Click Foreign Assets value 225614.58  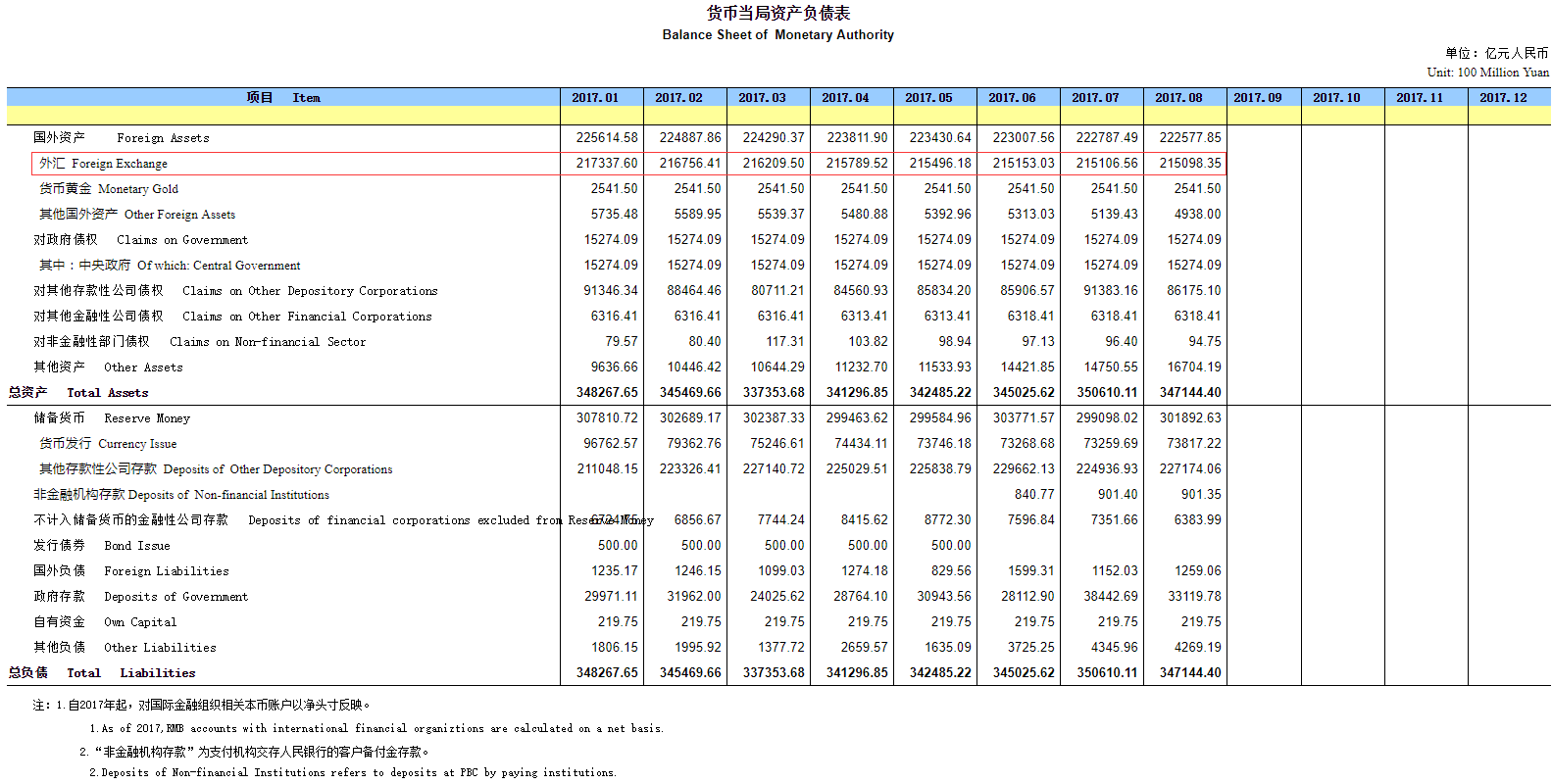[x=607, y=138]
